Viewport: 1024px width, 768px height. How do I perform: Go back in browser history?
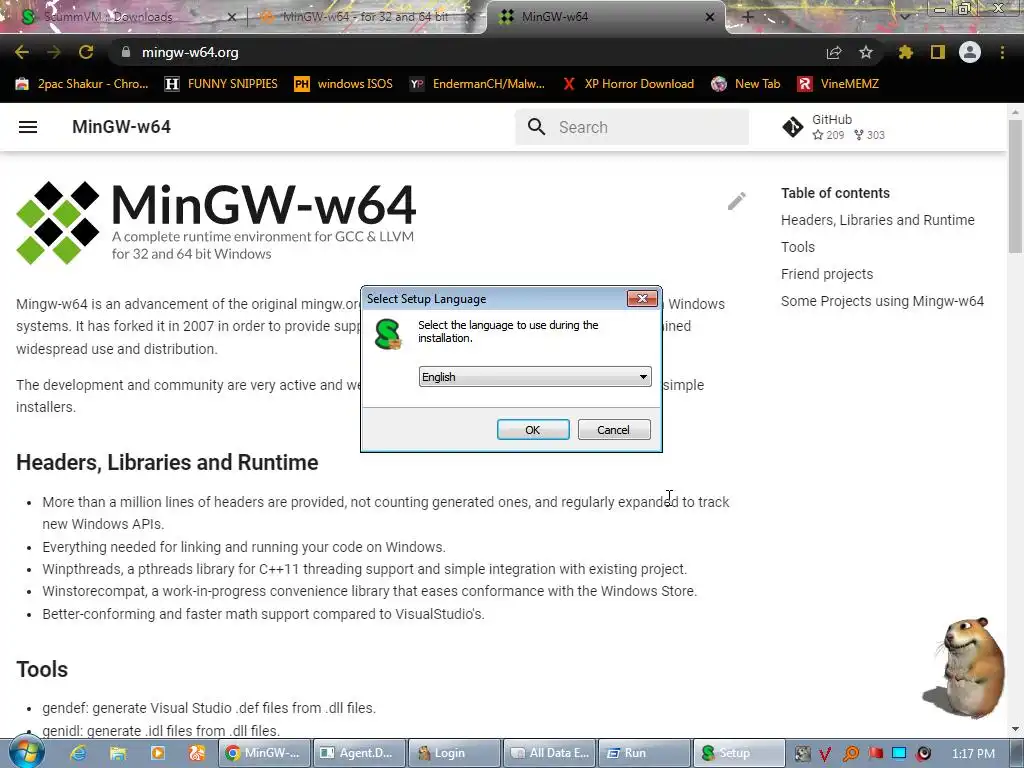coord(22,52)
